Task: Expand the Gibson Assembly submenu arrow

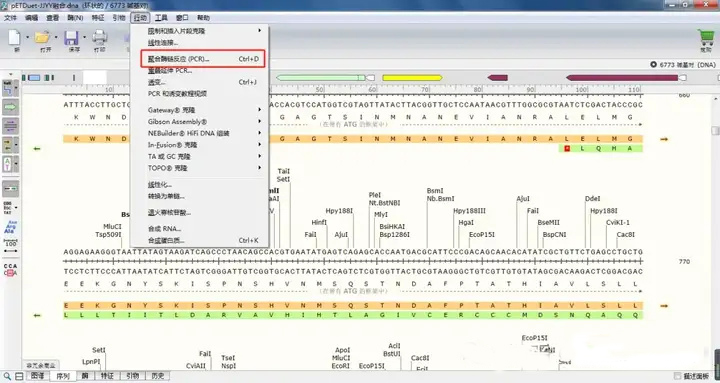Action: [259, 122]
